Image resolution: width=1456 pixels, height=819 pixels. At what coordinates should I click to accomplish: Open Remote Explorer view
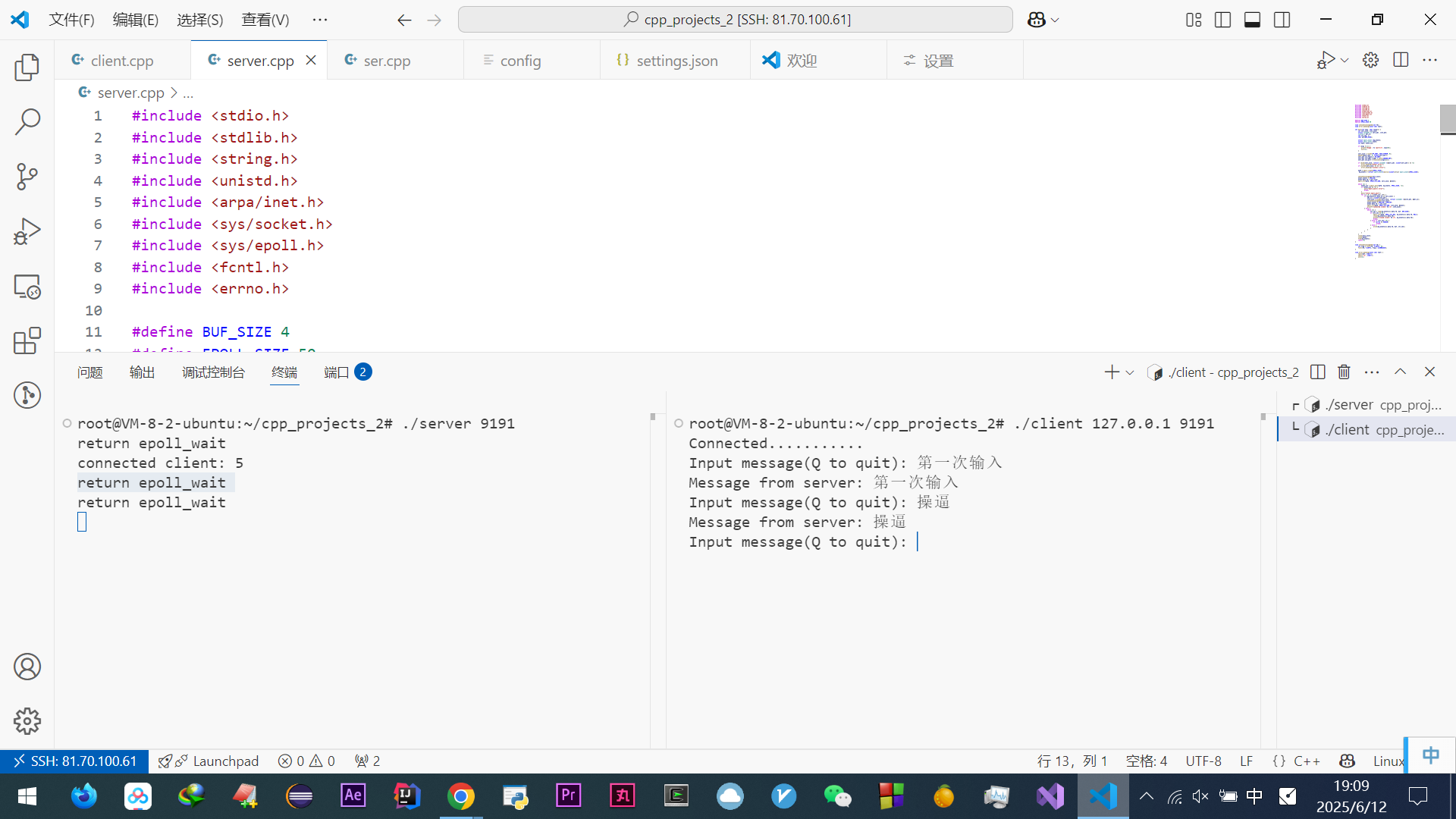click(x=27, y=287)
